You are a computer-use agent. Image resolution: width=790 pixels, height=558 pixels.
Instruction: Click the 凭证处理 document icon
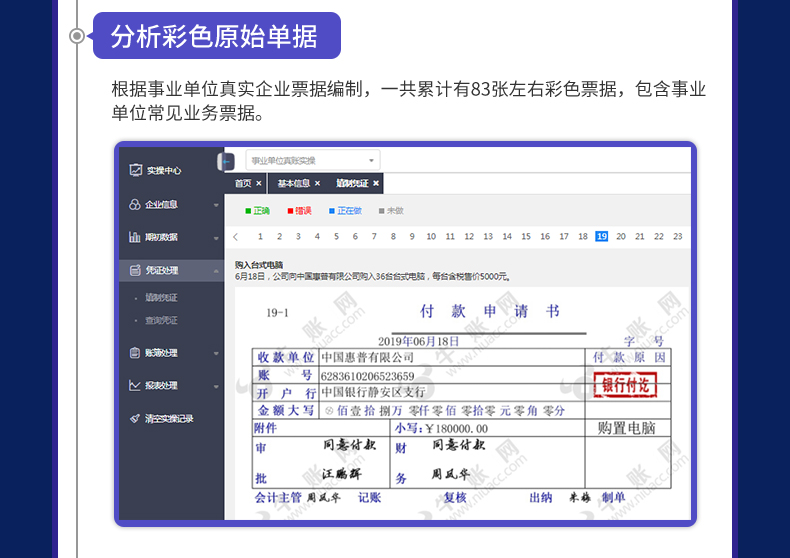[x=135, y=270]
